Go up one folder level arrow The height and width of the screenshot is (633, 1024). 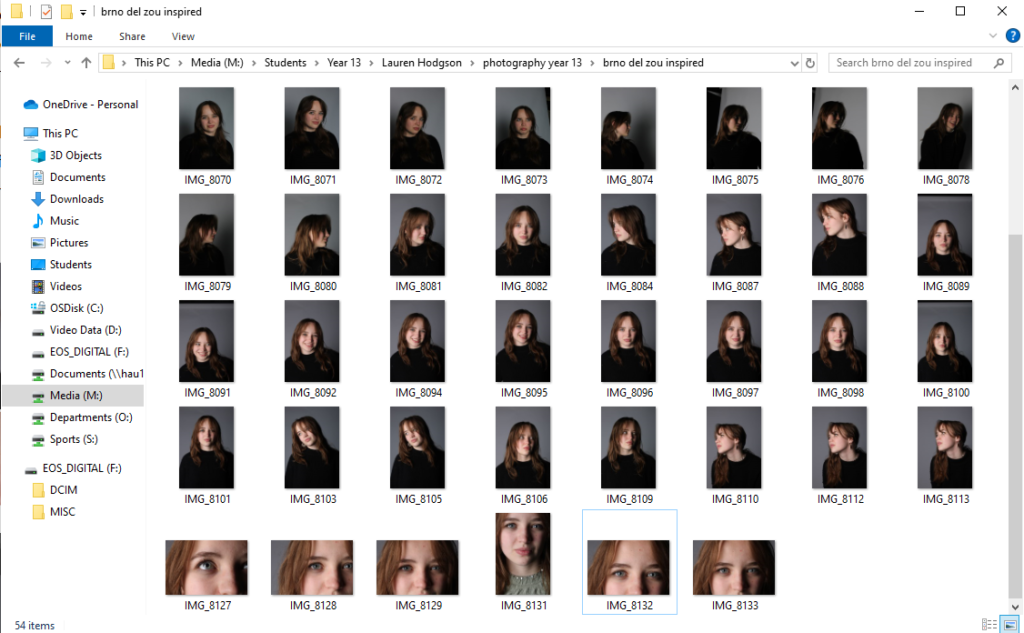[x=86, y=63]
